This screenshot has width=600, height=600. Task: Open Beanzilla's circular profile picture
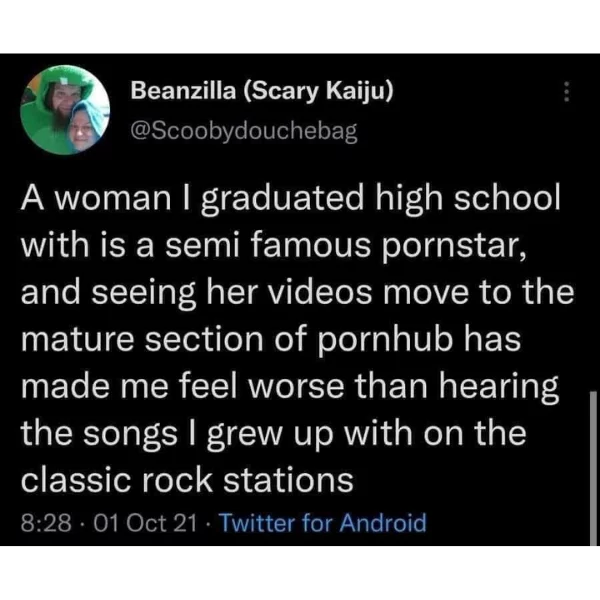tap(65, 110)
